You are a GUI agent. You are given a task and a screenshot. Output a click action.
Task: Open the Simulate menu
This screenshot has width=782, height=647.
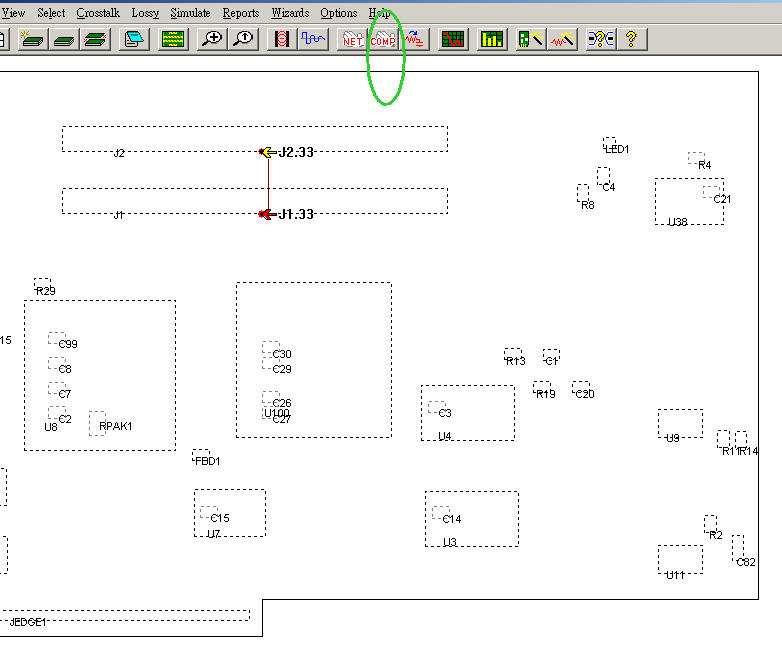point(190,13)
